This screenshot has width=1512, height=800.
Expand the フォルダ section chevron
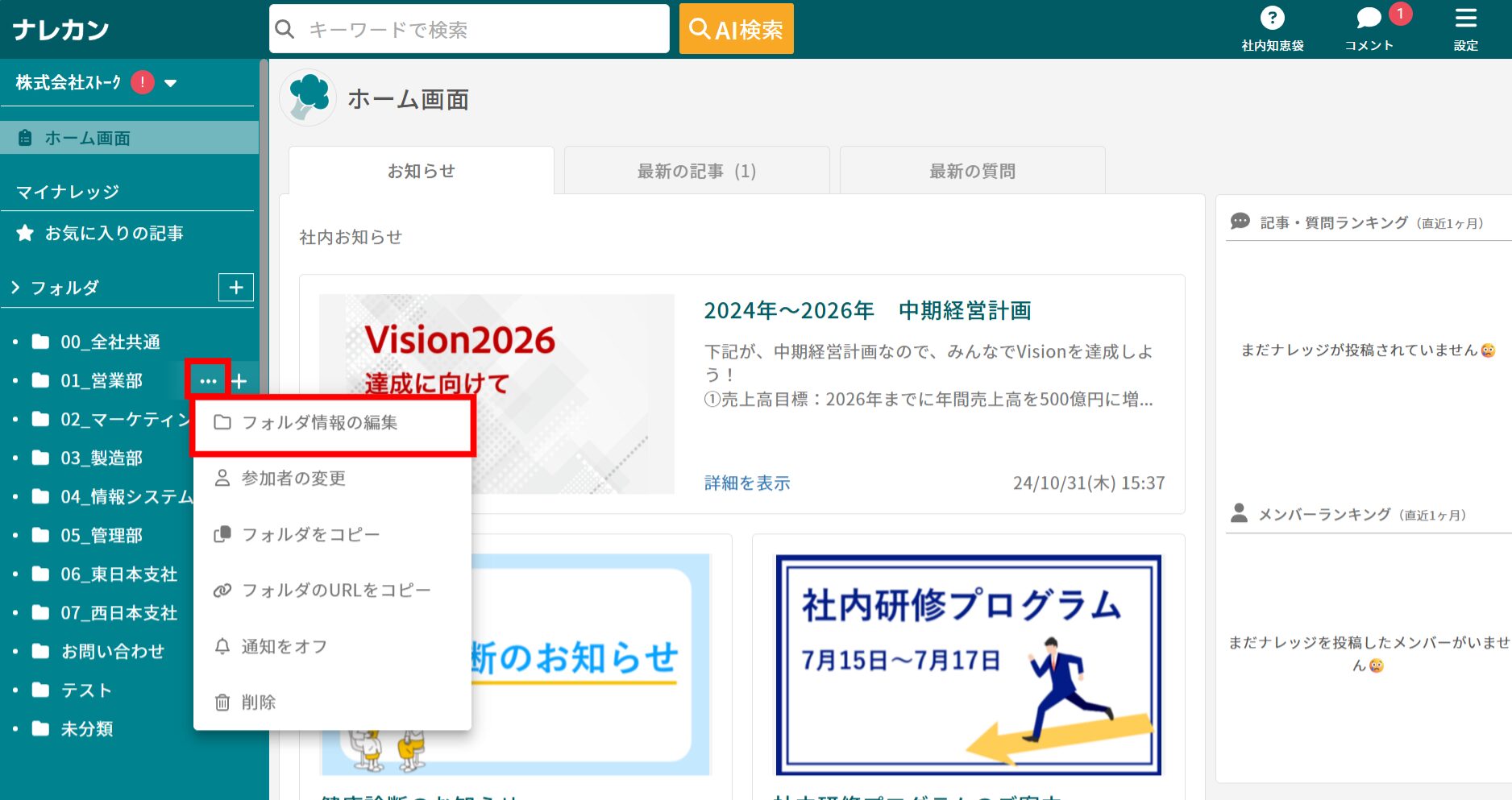pyautogui.click(x=15, y=287)
